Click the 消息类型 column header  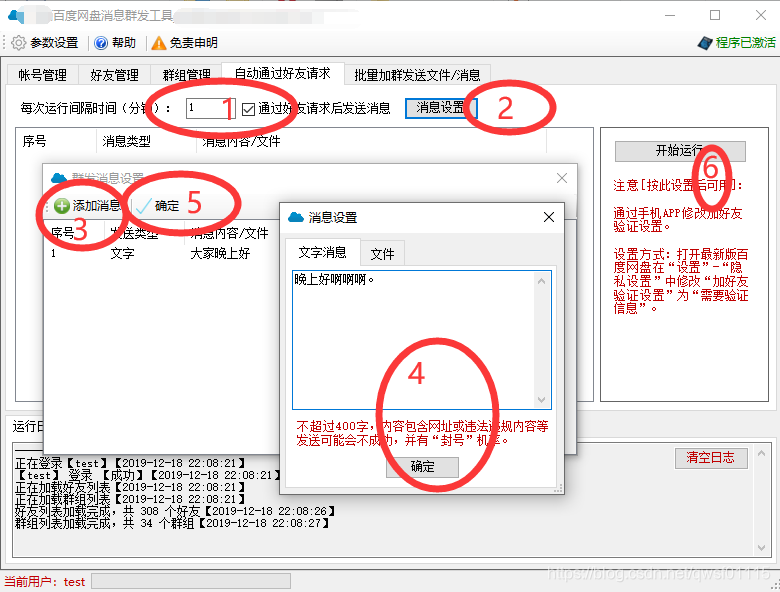[126, 141]
